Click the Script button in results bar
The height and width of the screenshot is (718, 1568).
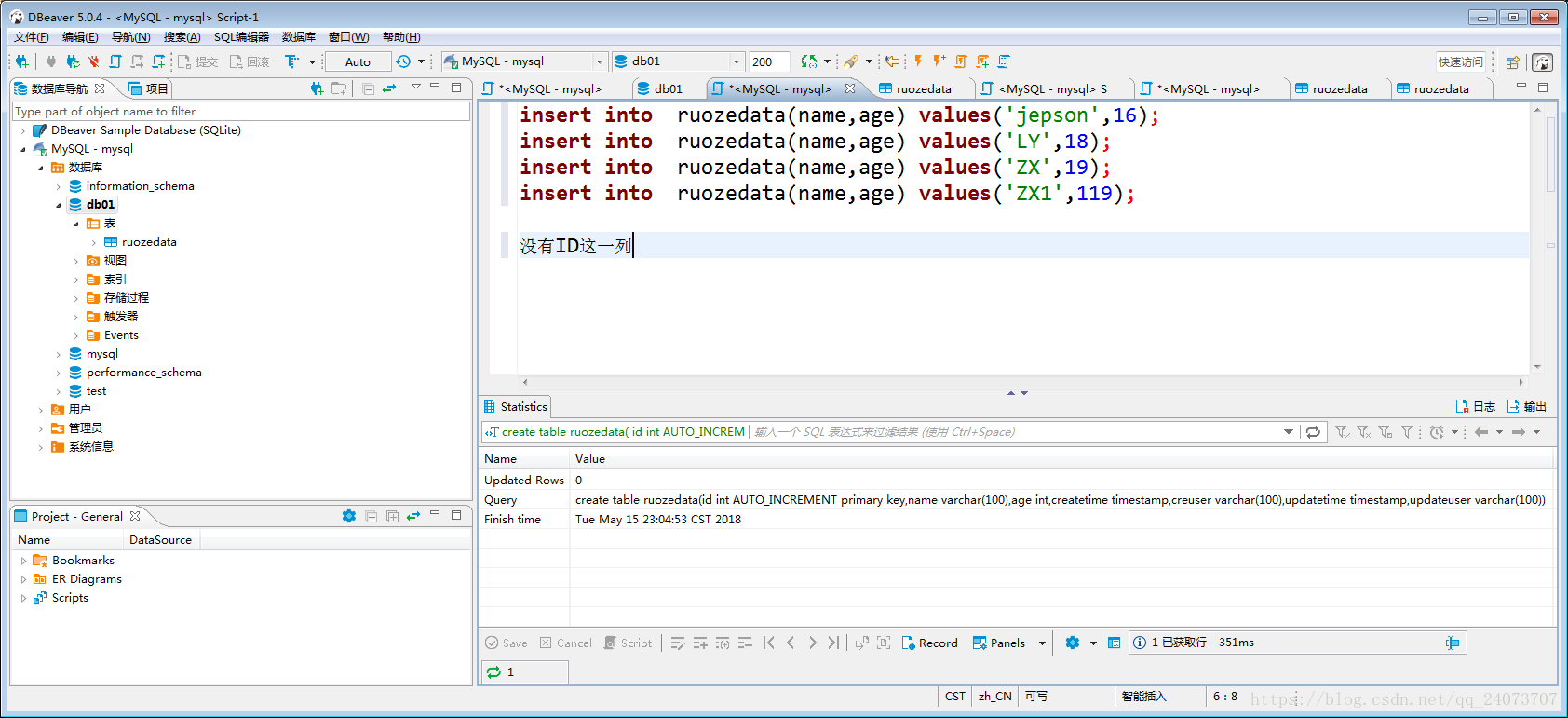point(628,643)
